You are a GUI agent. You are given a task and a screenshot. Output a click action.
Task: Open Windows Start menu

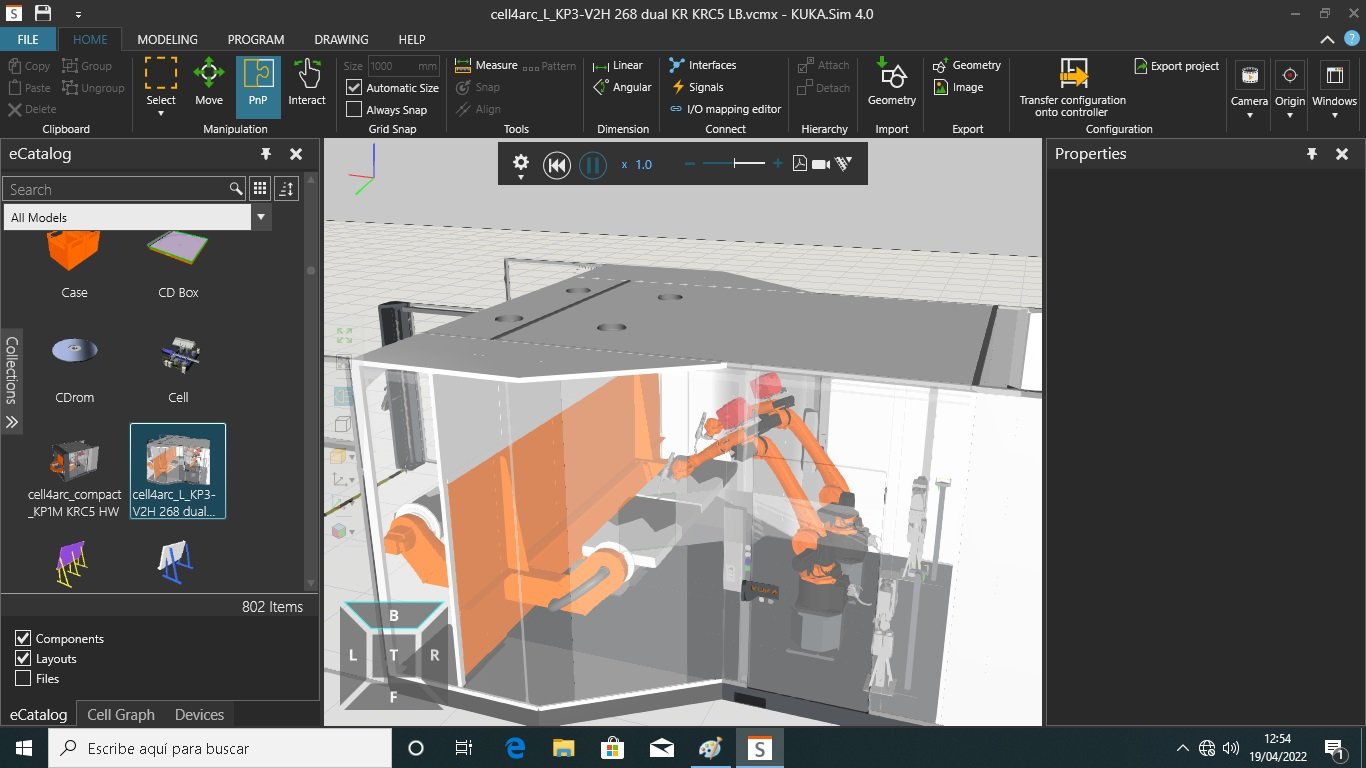(24, 748)
